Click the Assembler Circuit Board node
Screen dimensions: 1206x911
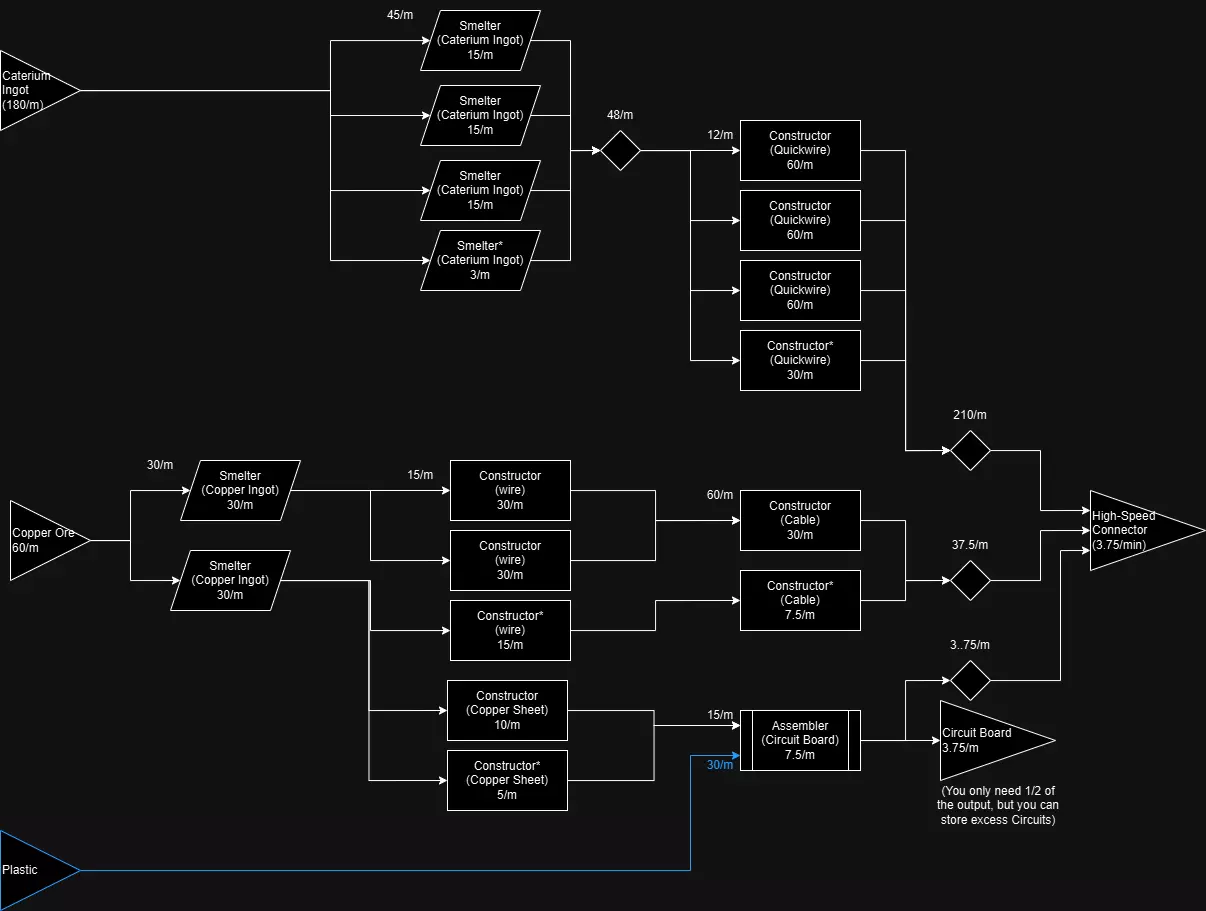pyautogui.click(x=800, y=740)
